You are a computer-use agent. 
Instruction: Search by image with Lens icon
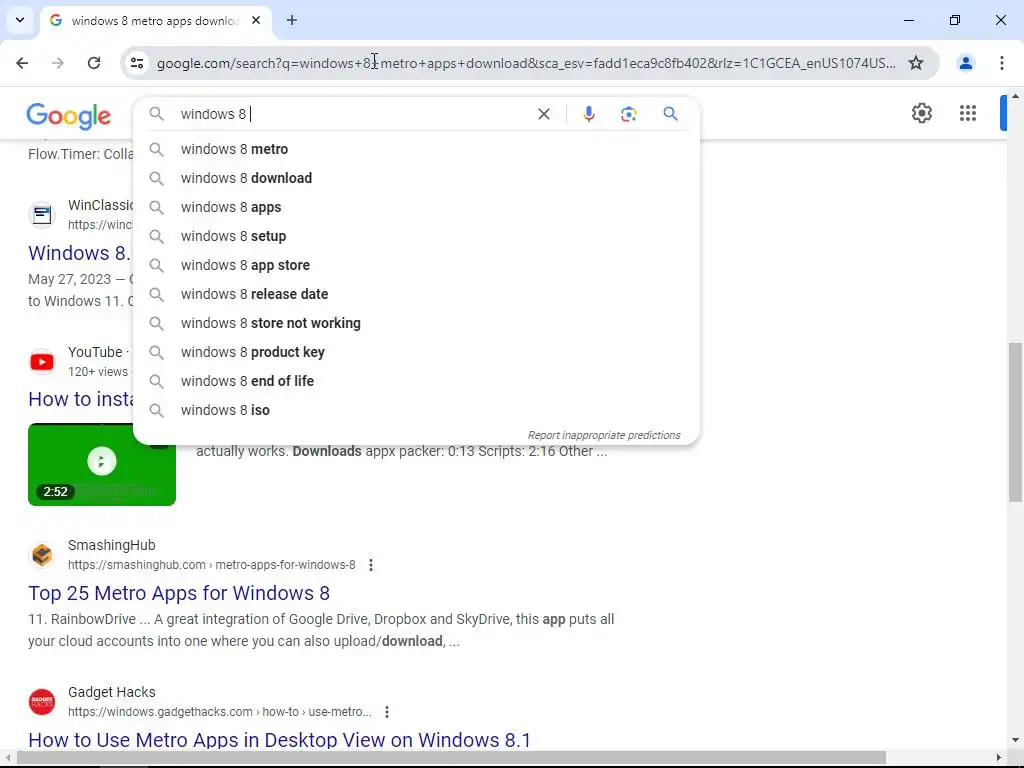pos(628,114)
